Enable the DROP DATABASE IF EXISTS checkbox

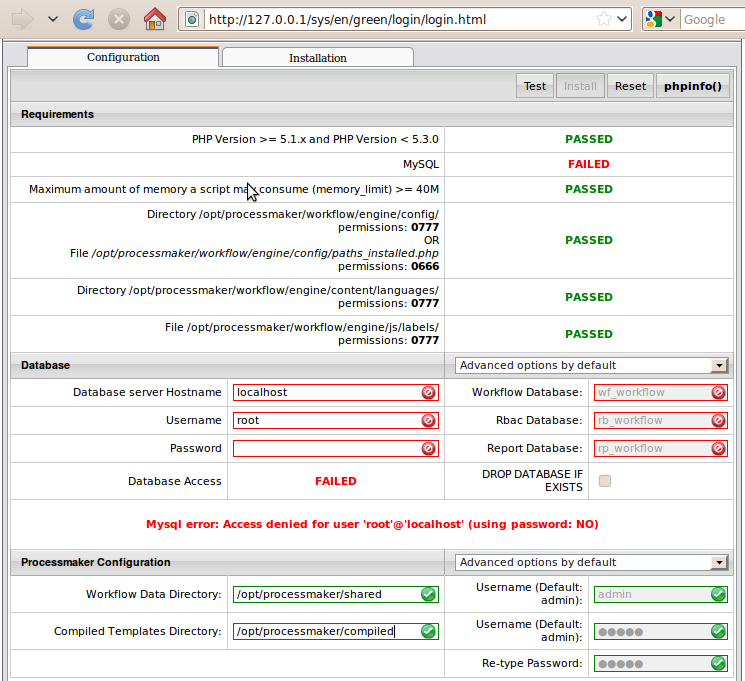(604, 481)
